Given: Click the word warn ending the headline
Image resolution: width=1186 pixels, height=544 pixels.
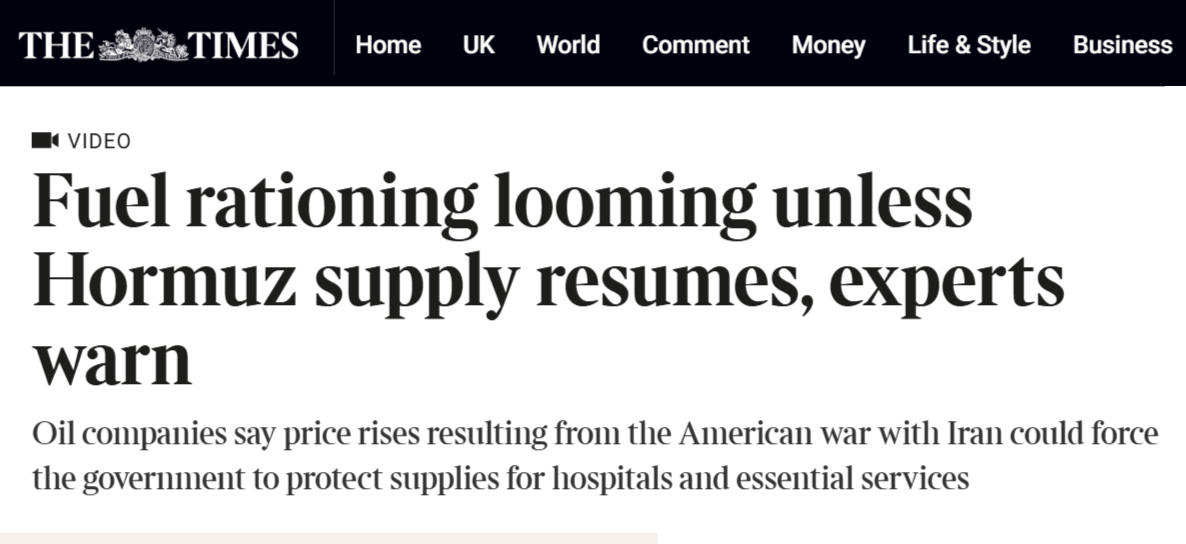Looking at the screenshot, I should 112,362.
